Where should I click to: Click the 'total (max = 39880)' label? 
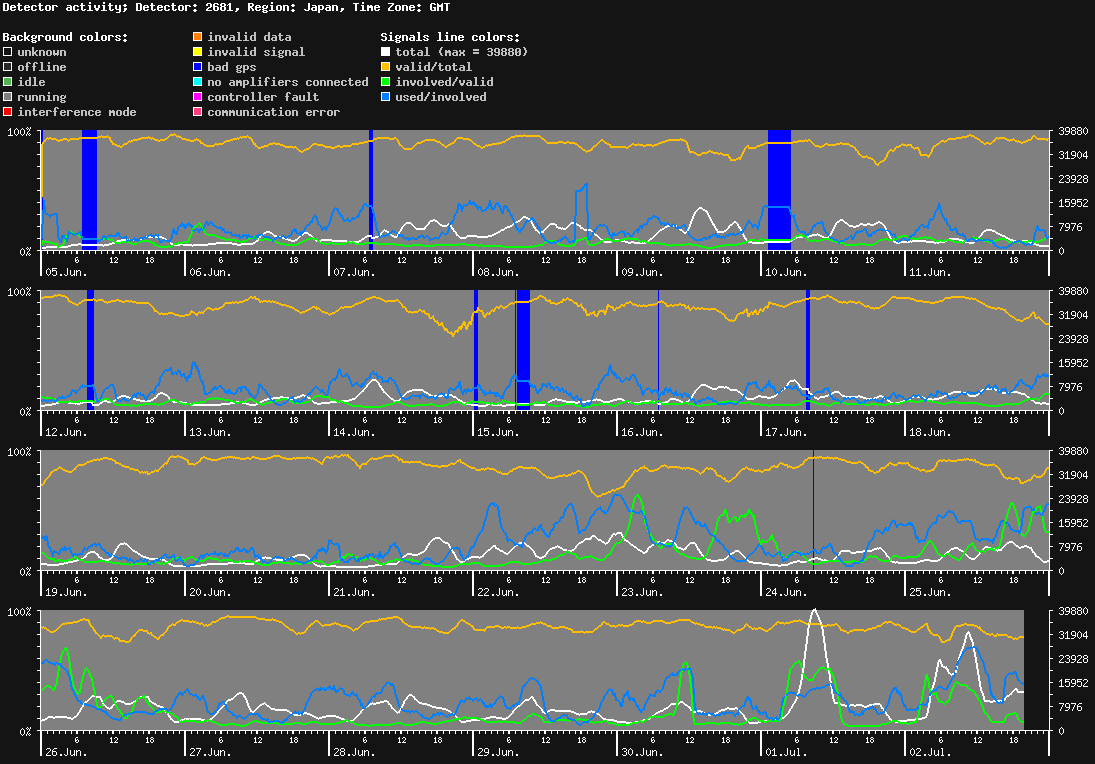coord(462,52)
